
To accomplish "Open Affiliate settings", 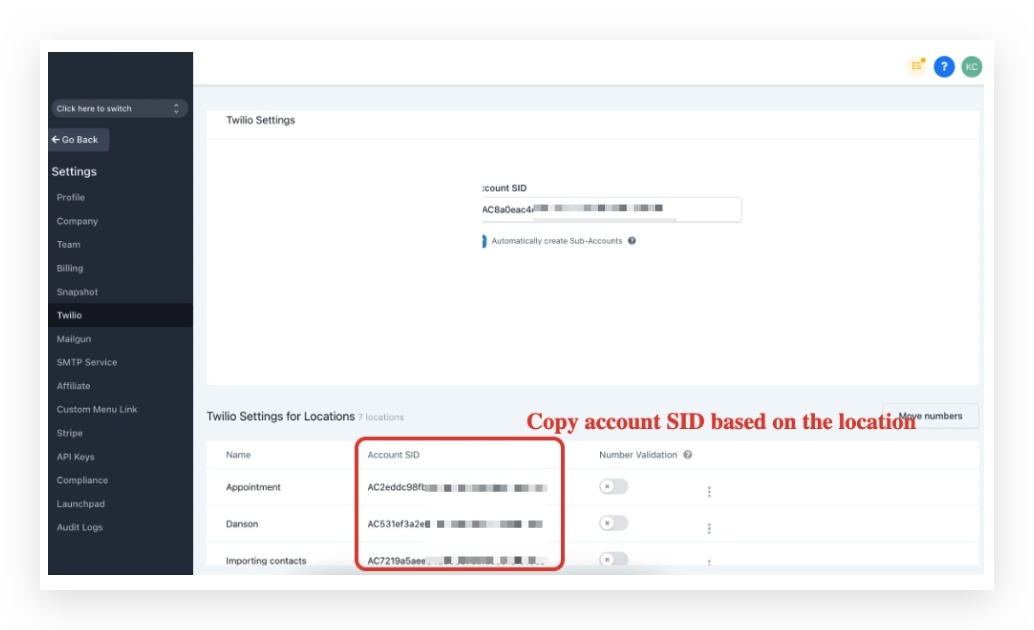I will (73, 386).
